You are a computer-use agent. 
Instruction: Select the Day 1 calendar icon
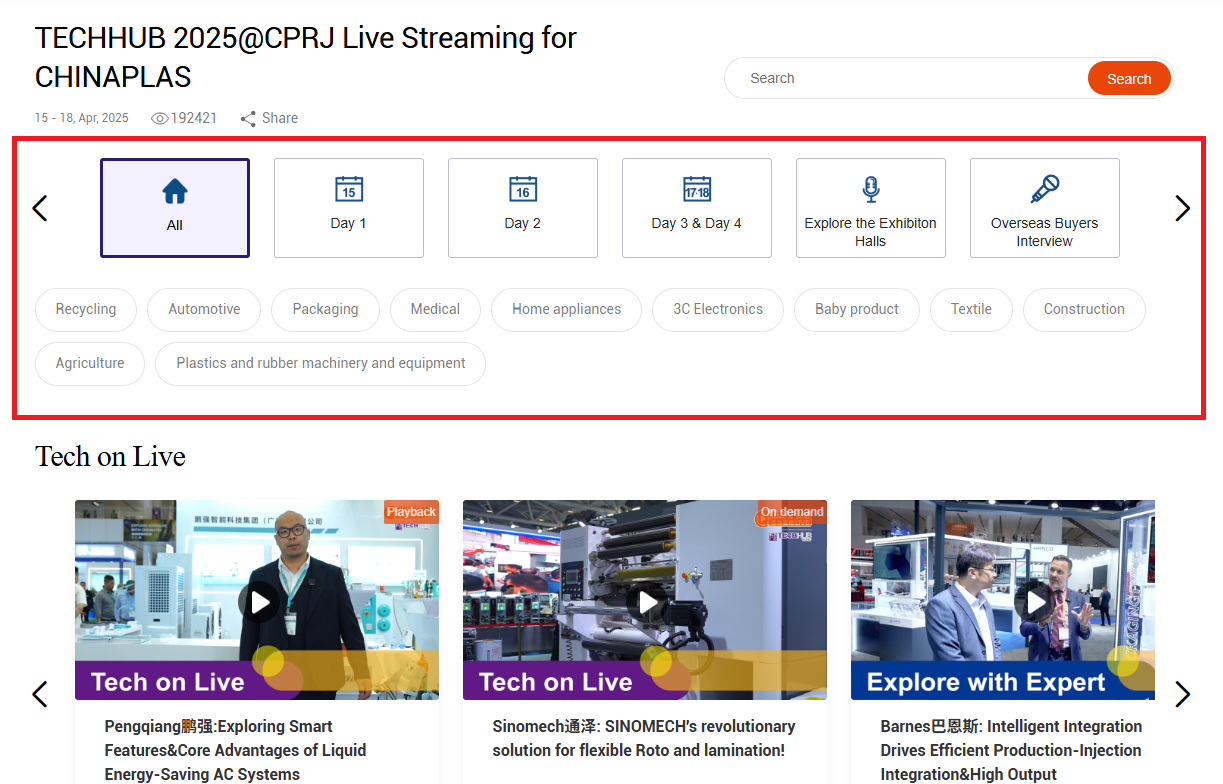[349, 188]
